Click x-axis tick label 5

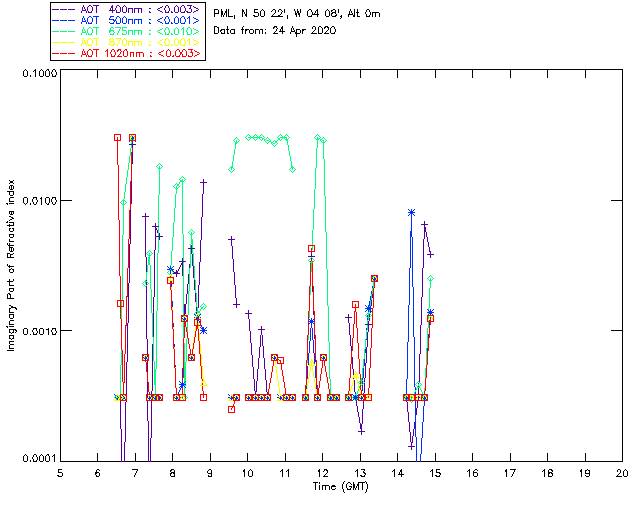60,473
